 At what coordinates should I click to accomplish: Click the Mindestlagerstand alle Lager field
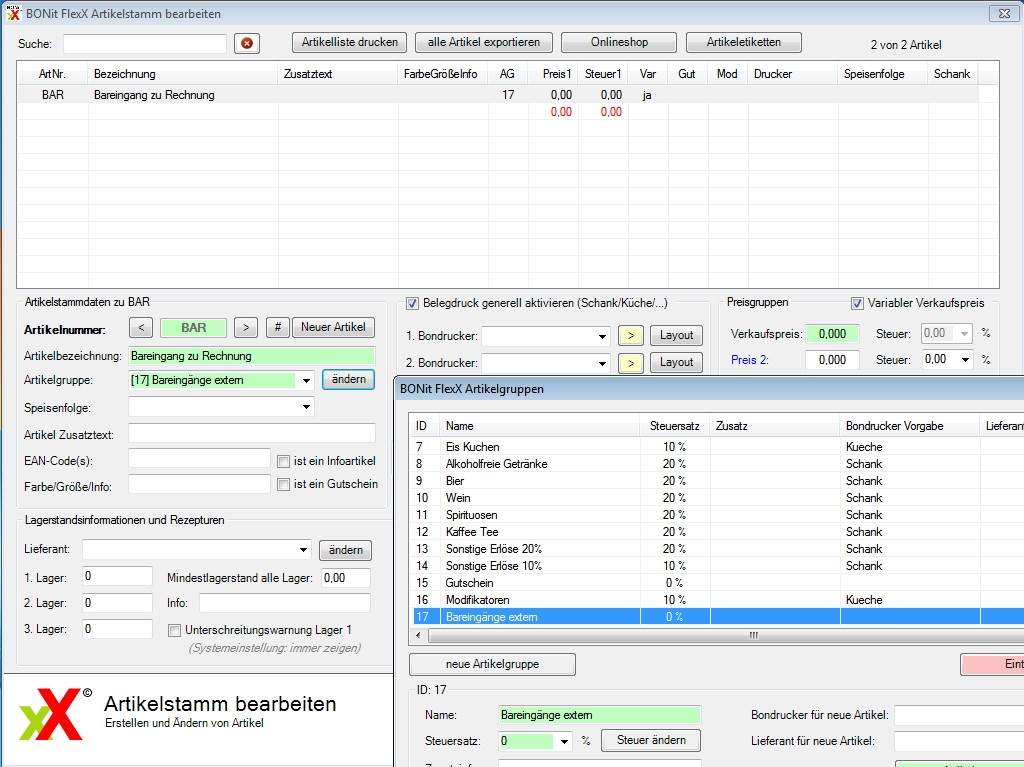(x=346, y=578)
